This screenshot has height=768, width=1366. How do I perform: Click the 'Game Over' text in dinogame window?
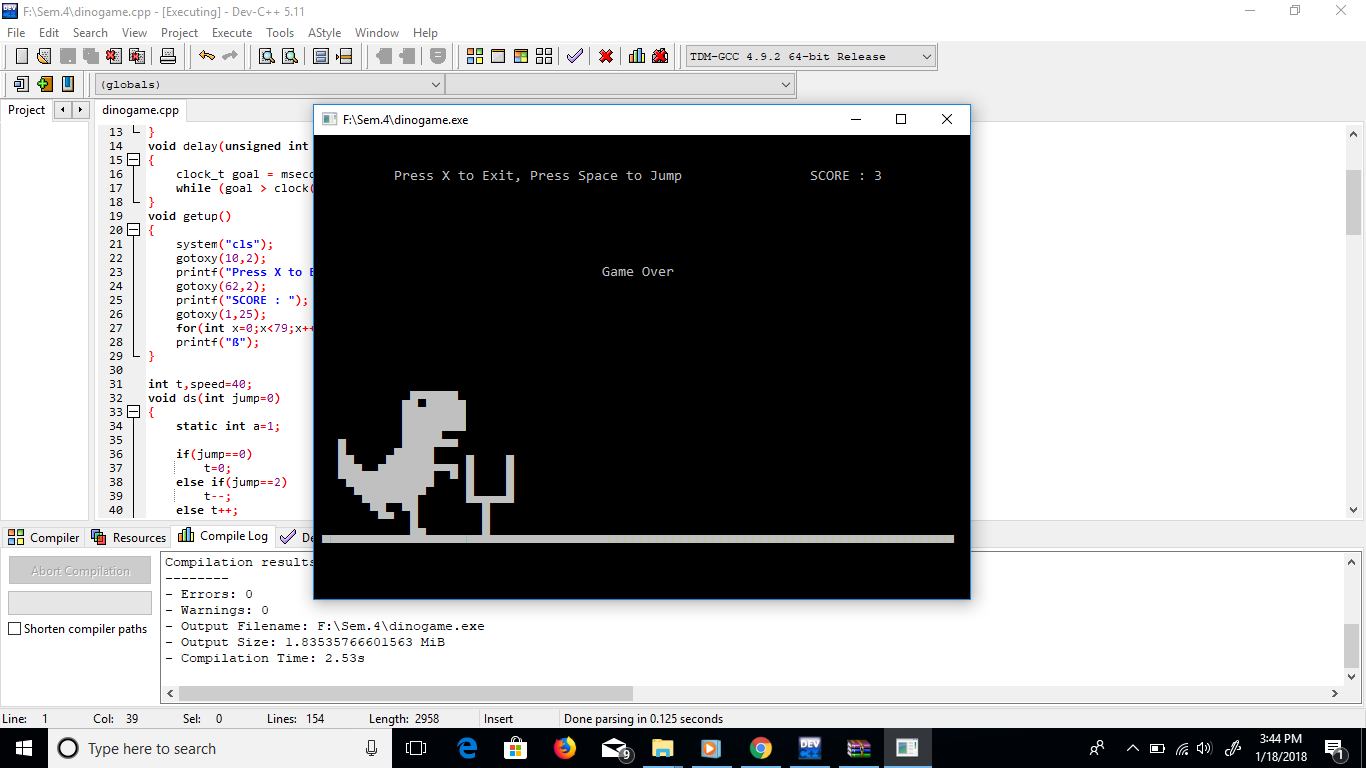click(x=638, y=272)
